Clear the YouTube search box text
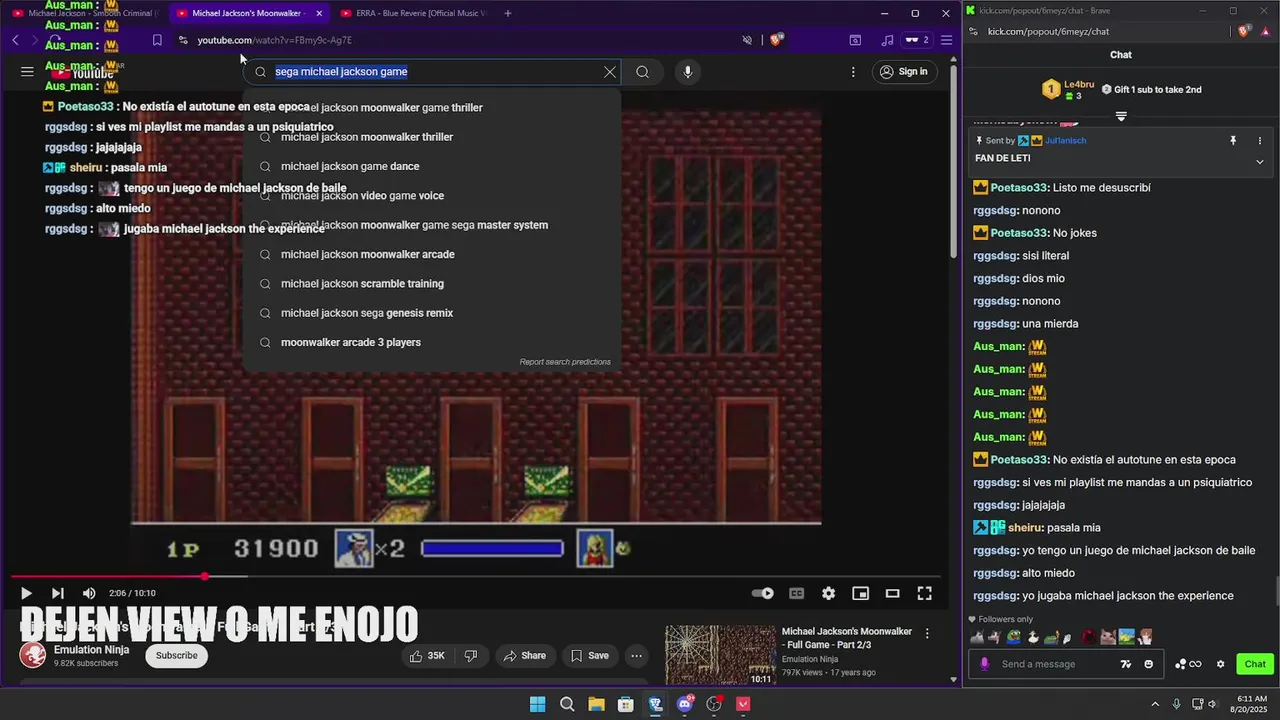The height and width of the screenshot is (720, 1280). (x=610, y=72)
